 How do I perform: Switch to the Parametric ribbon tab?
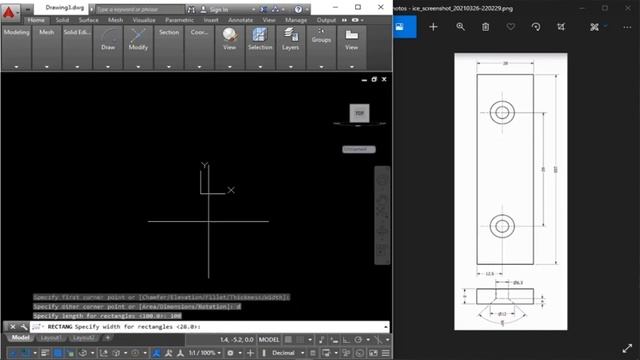click(179, 20)
